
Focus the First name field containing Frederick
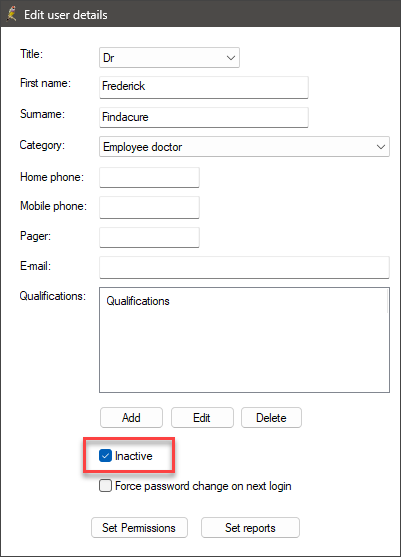tap(204, 87)
